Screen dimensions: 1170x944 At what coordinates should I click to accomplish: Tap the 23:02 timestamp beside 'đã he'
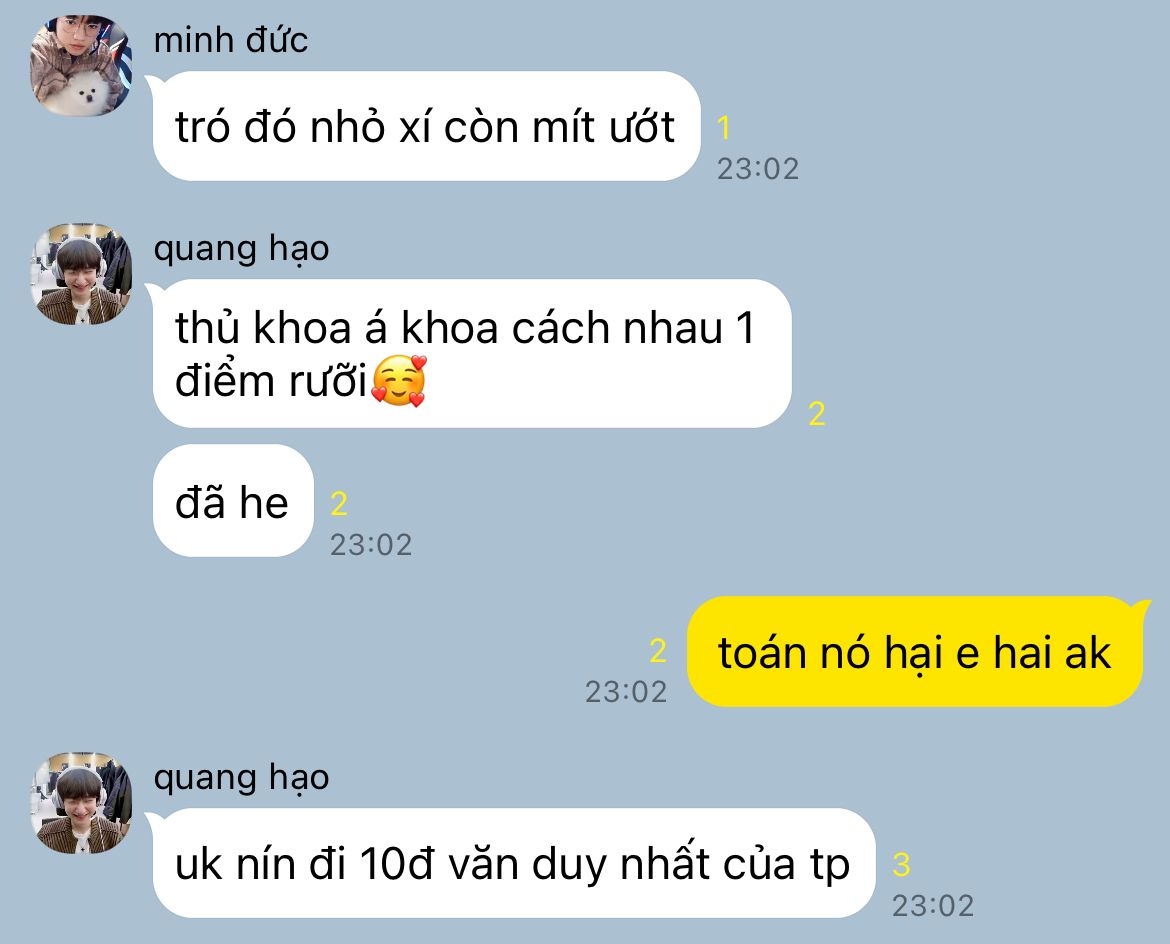(371, 545)
